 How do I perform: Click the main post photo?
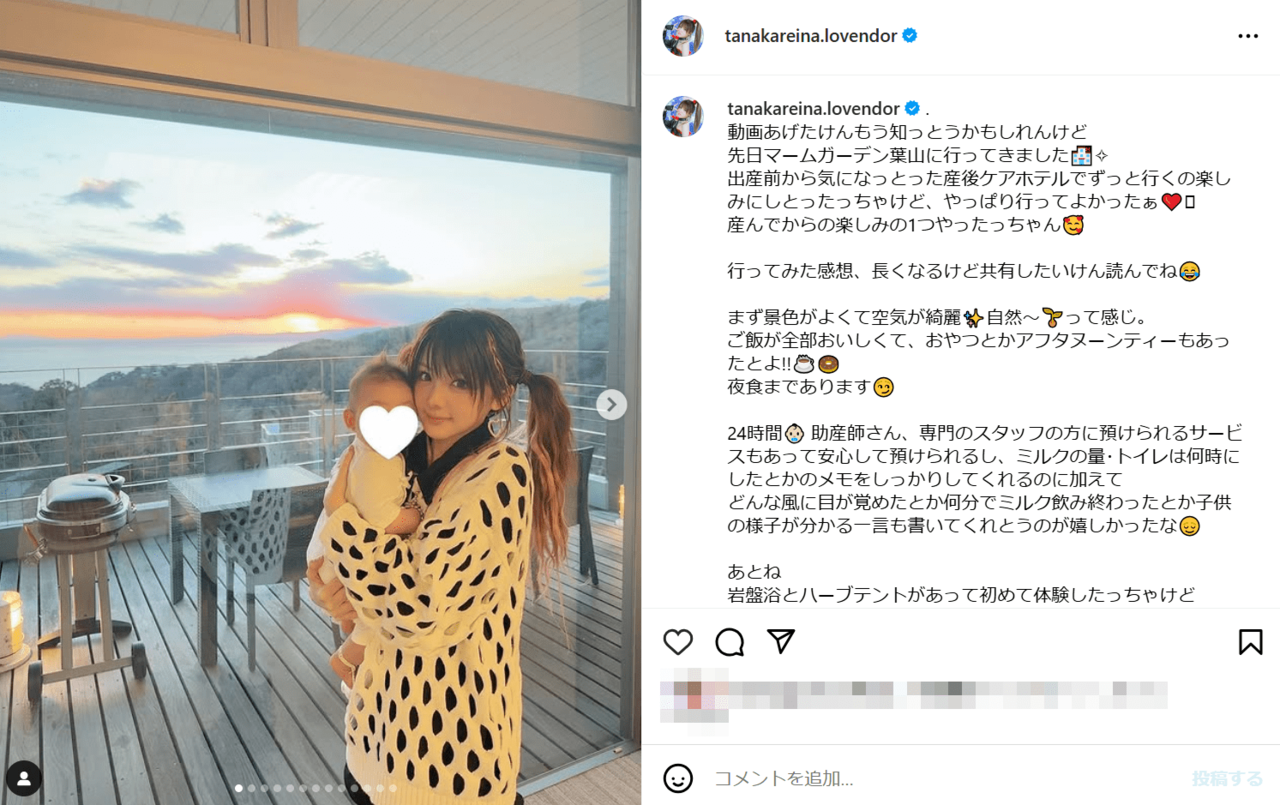pos(320,402)
